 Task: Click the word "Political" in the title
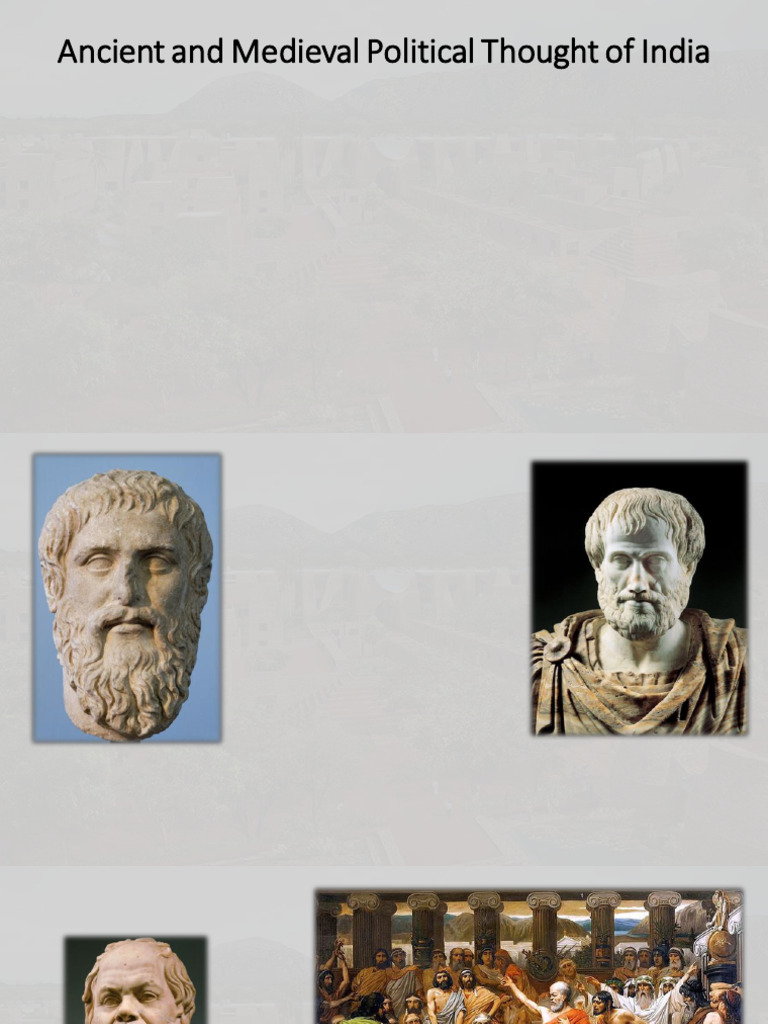point(420,52)
